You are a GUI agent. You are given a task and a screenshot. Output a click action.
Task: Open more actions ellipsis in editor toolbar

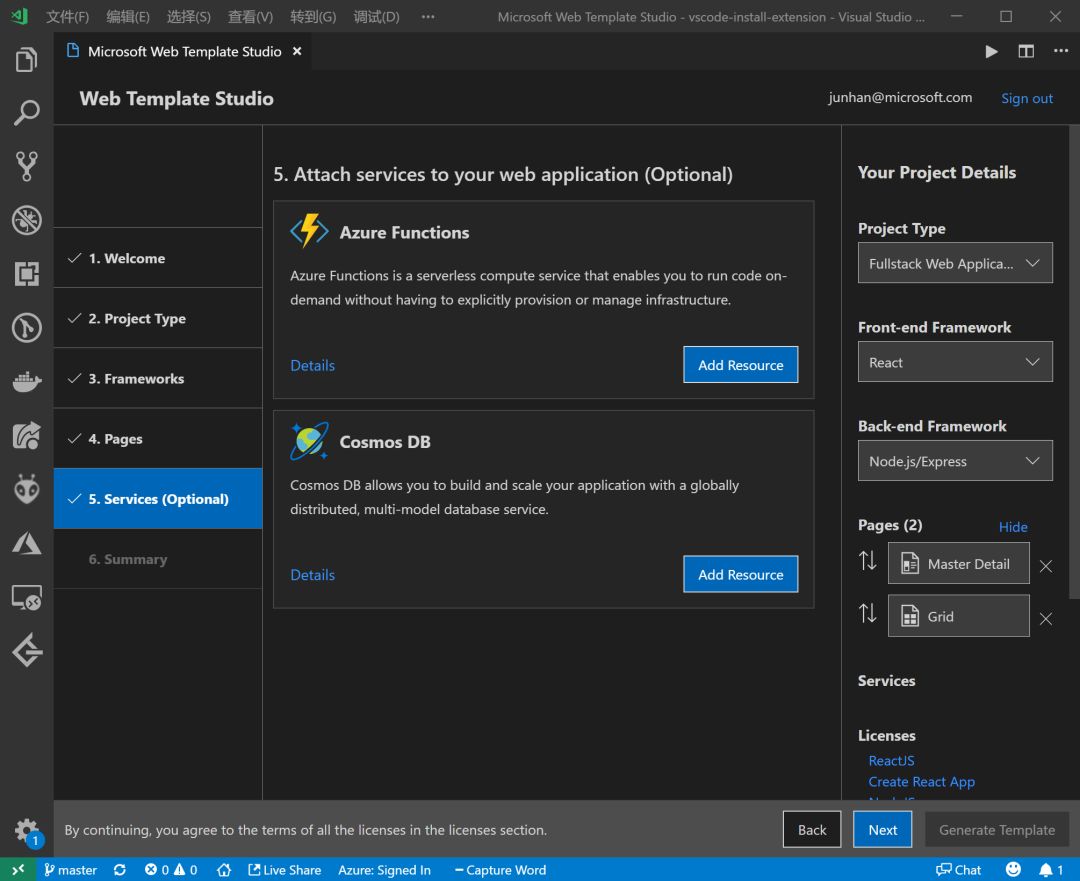click(x=1061, y=51)
